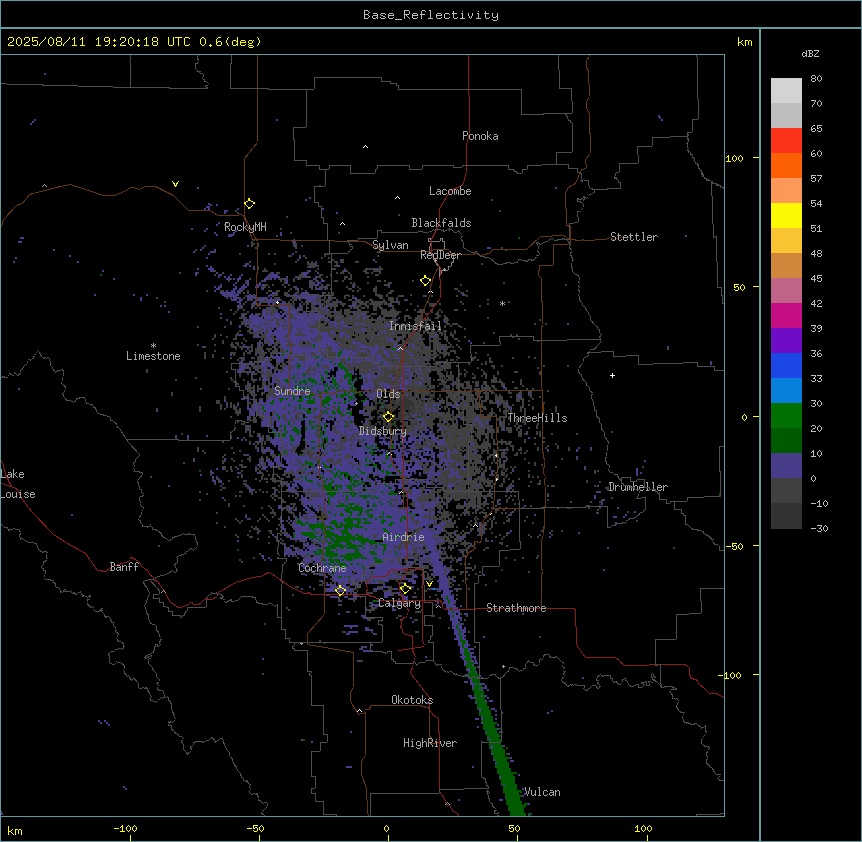
Task: Click the bright green legend swatch
Action: coord(786,416)
